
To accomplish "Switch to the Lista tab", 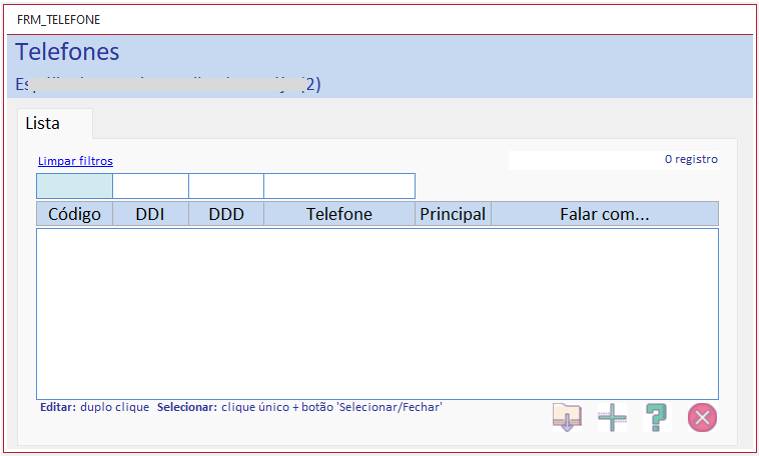I will pyautogui.click(x=55, y=123).
